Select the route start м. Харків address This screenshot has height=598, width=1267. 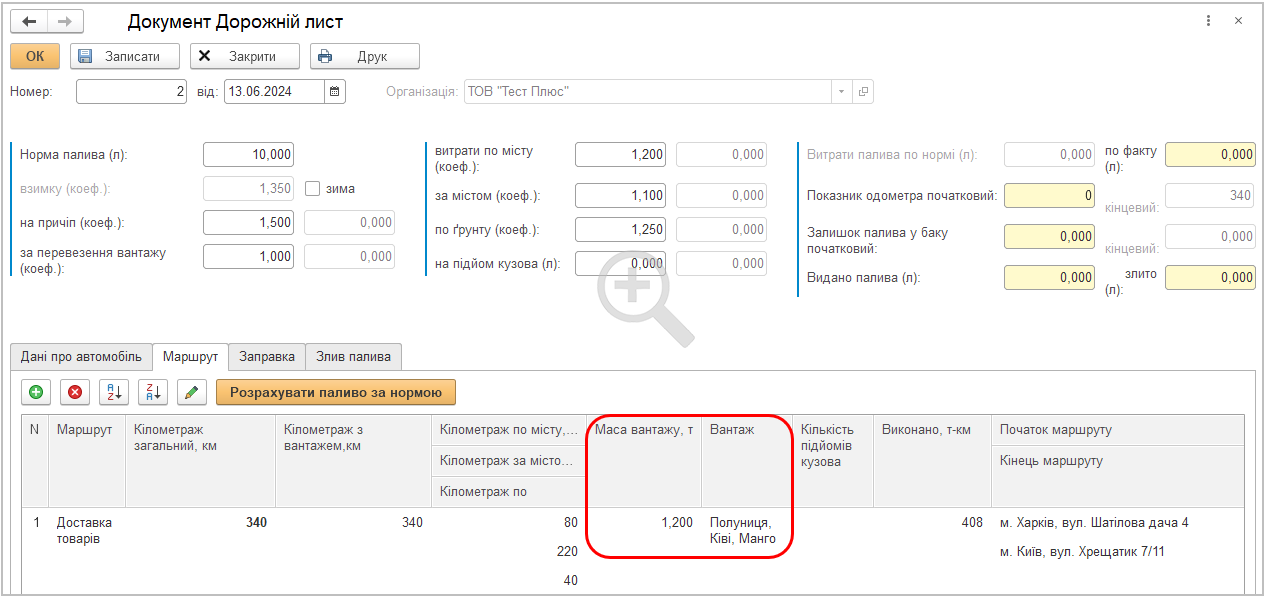(1094, 523)
